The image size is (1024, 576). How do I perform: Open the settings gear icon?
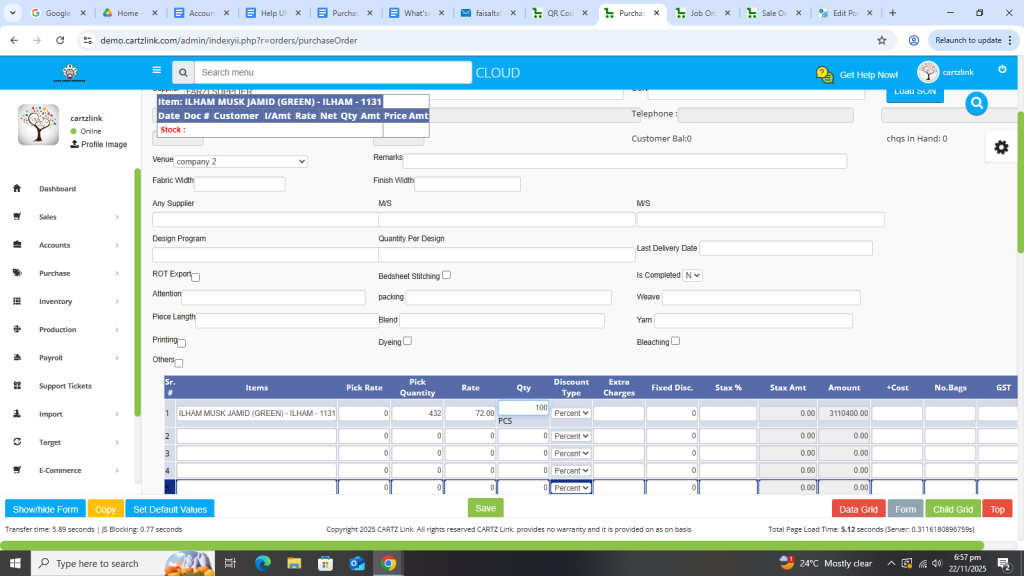[x=1001, y=147]
